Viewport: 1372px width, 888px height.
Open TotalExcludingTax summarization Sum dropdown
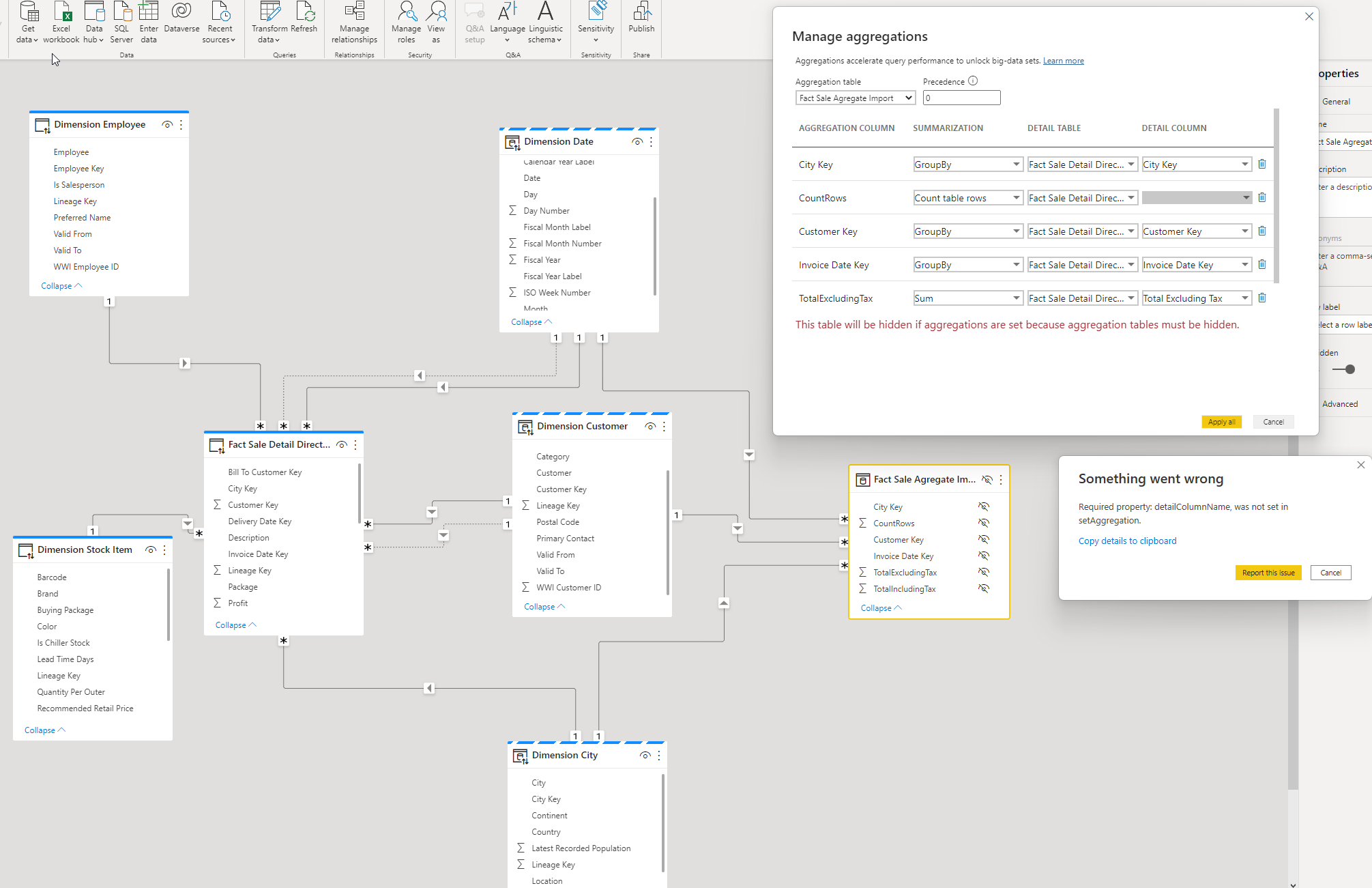coord(968,298)
